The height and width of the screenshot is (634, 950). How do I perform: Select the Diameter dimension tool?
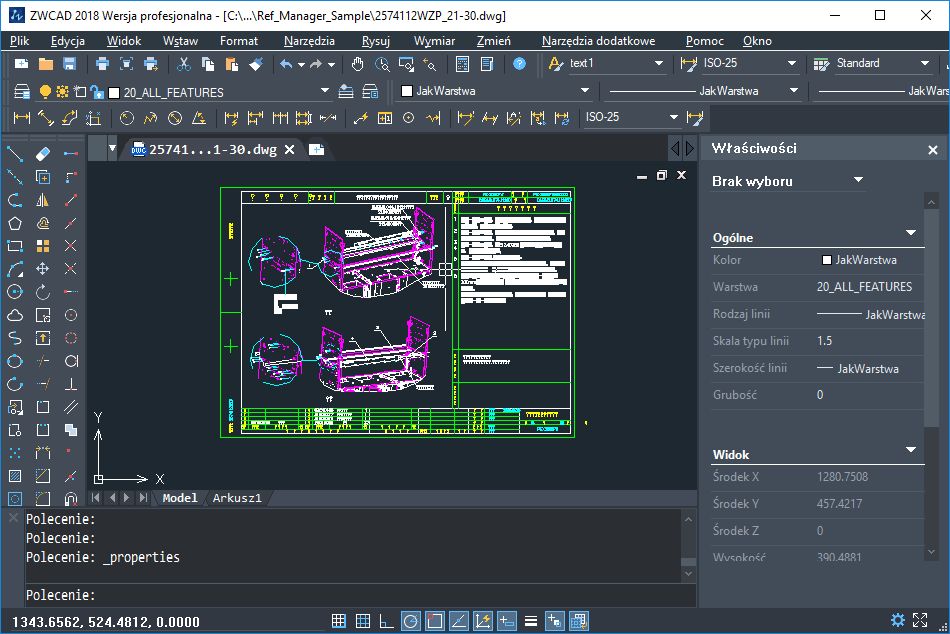(x=175, y=118)
